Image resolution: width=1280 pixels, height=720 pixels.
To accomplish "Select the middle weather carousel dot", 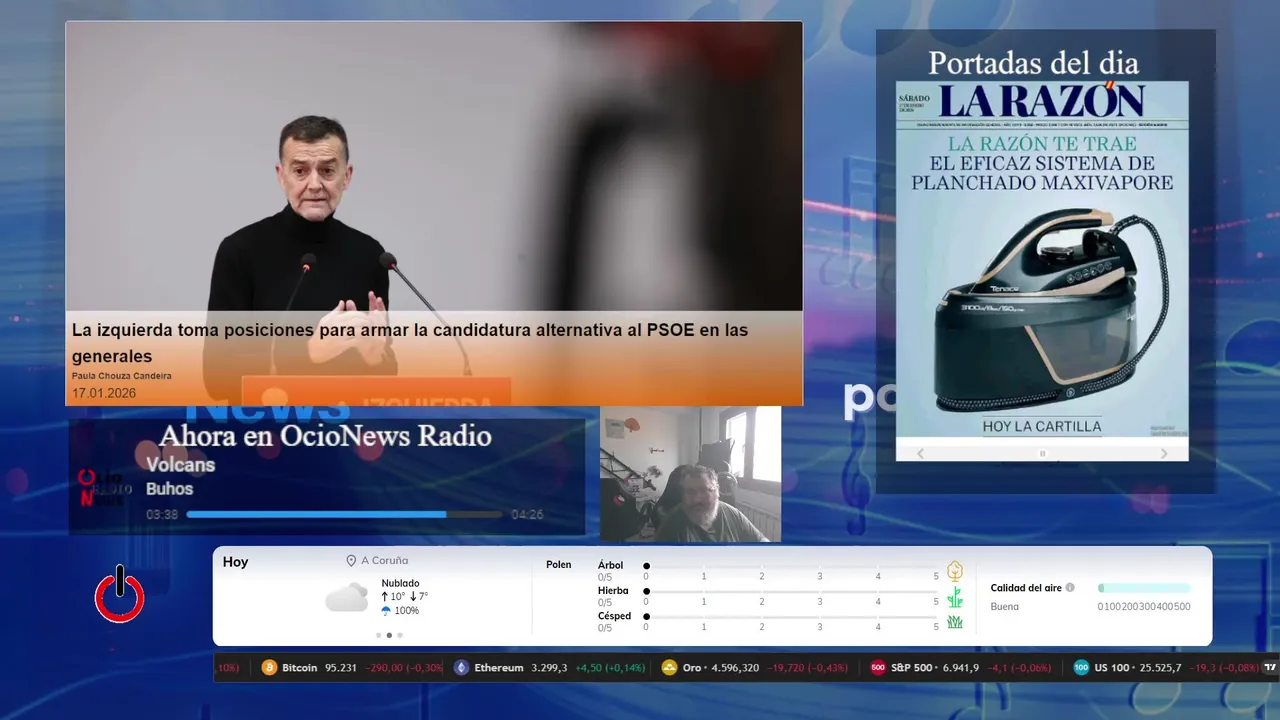I will 389,635.
